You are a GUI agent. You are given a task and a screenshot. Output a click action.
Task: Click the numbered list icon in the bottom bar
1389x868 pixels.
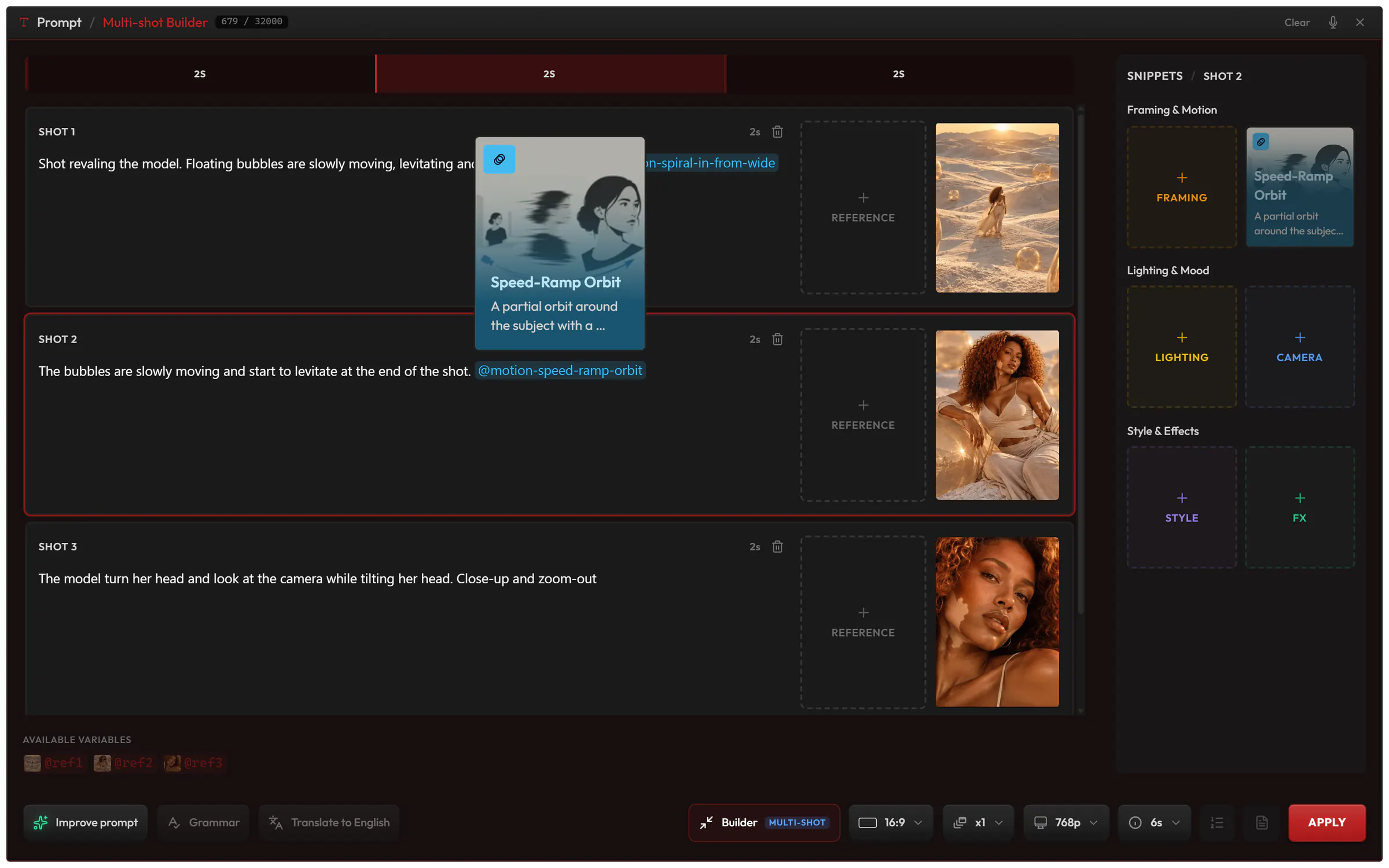tap(1217, 822)
